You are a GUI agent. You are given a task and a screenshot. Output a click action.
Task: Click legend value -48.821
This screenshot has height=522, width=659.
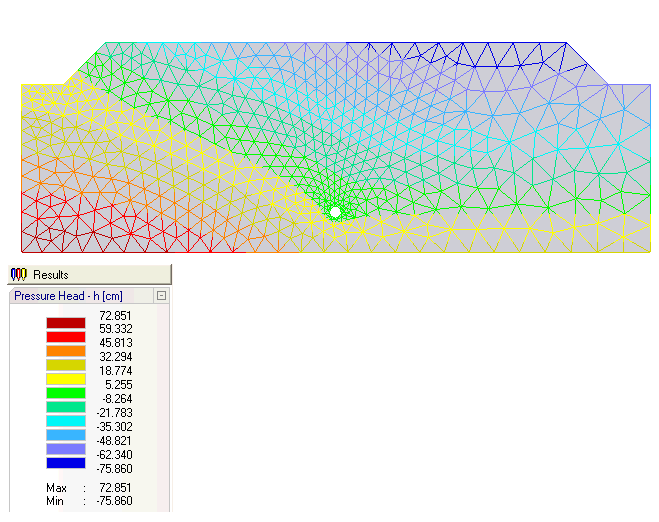click(114, 440)
